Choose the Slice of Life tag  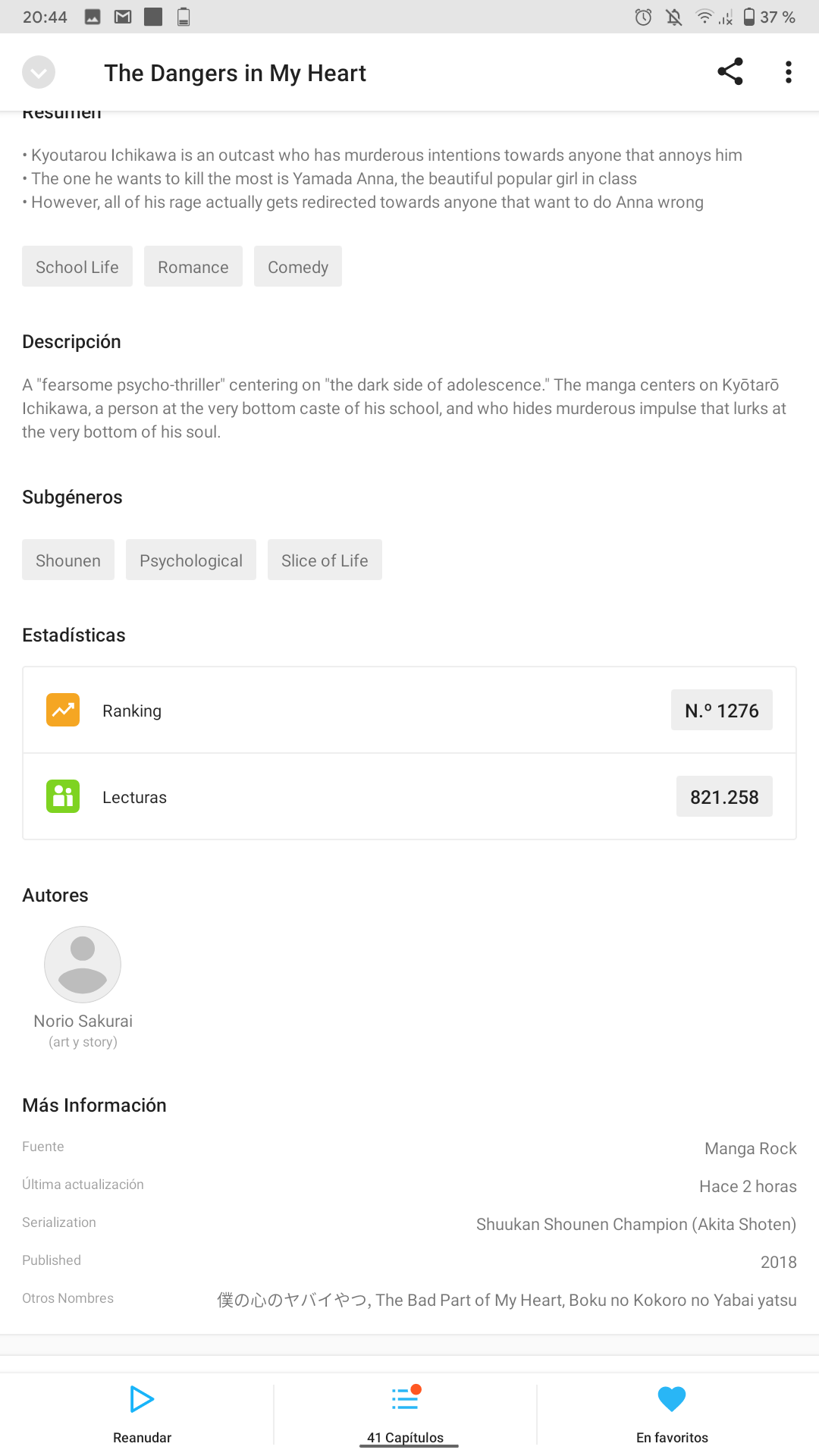(x=325, y=560)
